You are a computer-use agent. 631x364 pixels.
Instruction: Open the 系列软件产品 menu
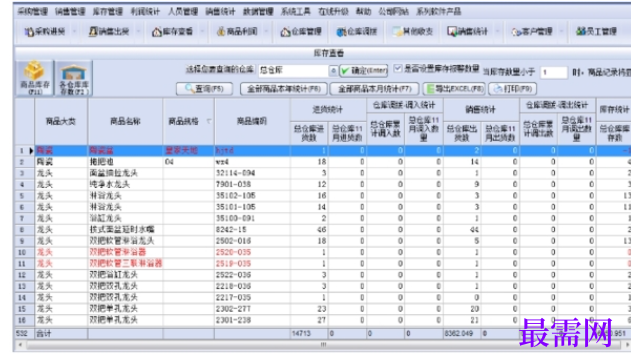tap(439, 12)
